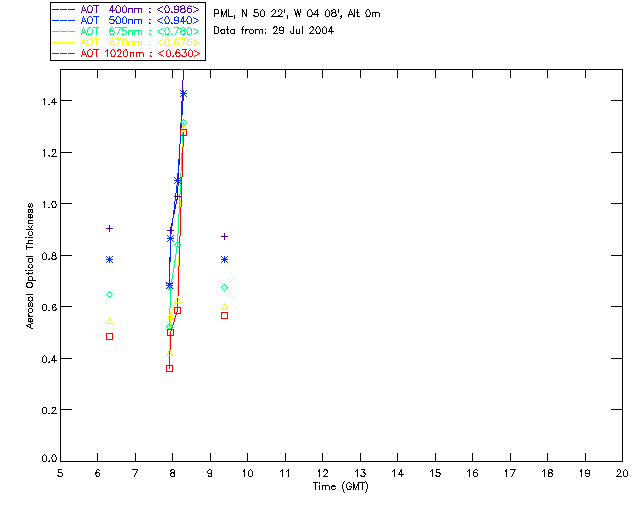This screenshot has width=640, height=512.
Task: Select the isolated red square marker after 9 GMT
Action: pos(224,316)
